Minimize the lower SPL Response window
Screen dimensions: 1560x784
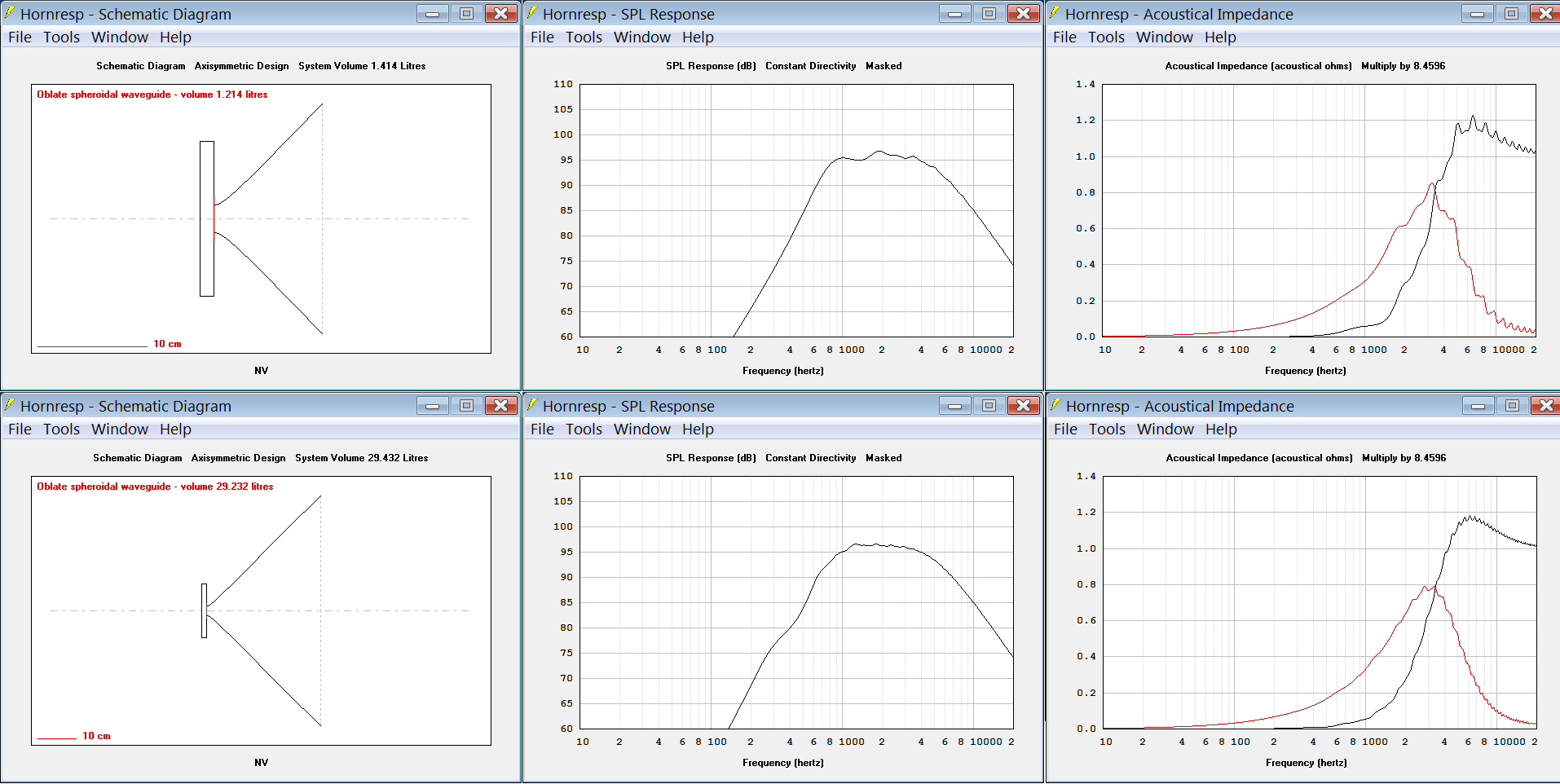[x=954, y=405]
